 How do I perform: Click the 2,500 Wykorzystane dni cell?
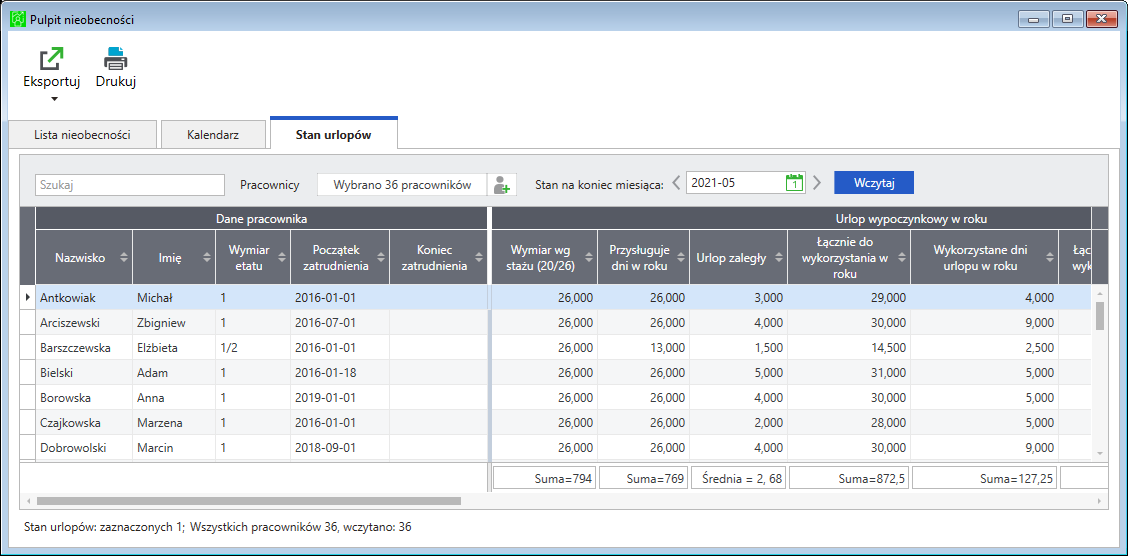(x=985, y=347)
